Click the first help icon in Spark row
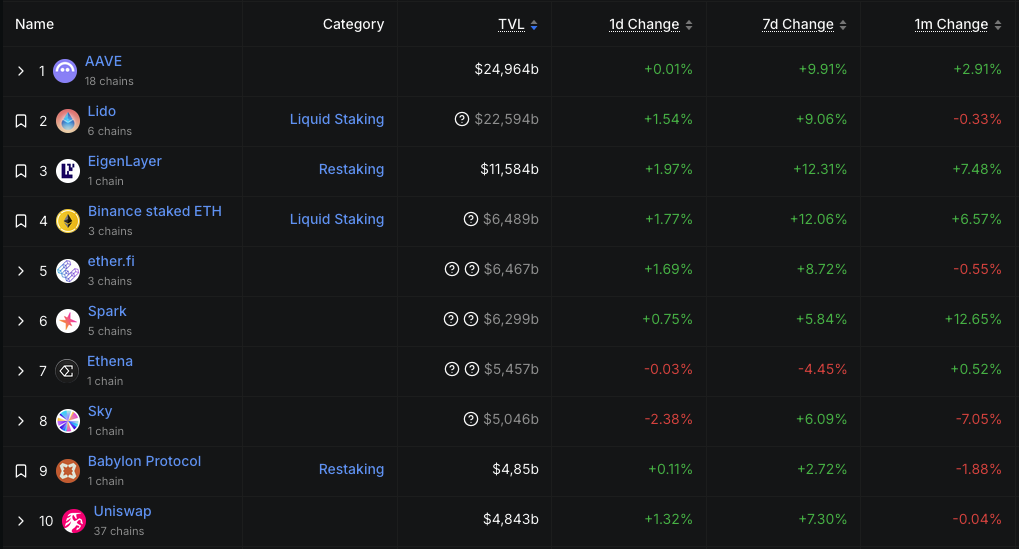This screenshot has width=1019, height=549. (451, 319)
